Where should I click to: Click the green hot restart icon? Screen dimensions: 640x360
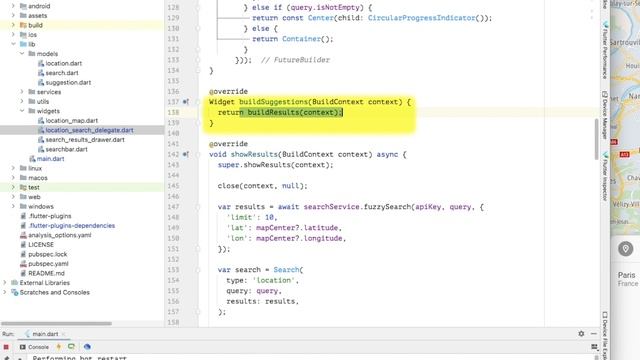point(71,347)
